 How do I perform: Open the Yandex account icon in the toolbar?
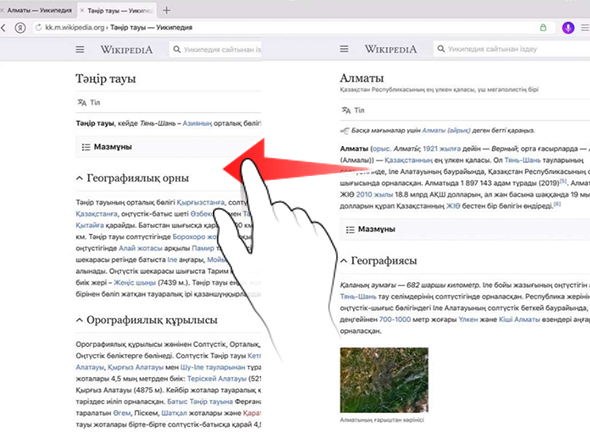(20, 28)
